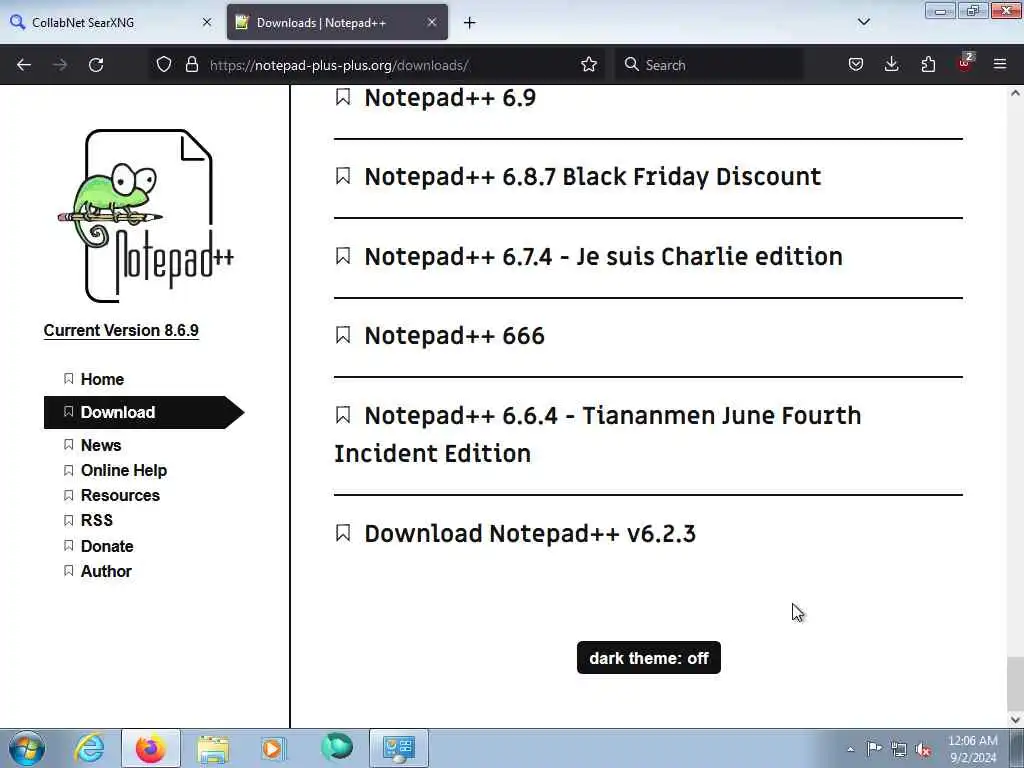Open News in the sidebar
The height and width of the screenshot is (768, 1024).
(x=101, y=445)
